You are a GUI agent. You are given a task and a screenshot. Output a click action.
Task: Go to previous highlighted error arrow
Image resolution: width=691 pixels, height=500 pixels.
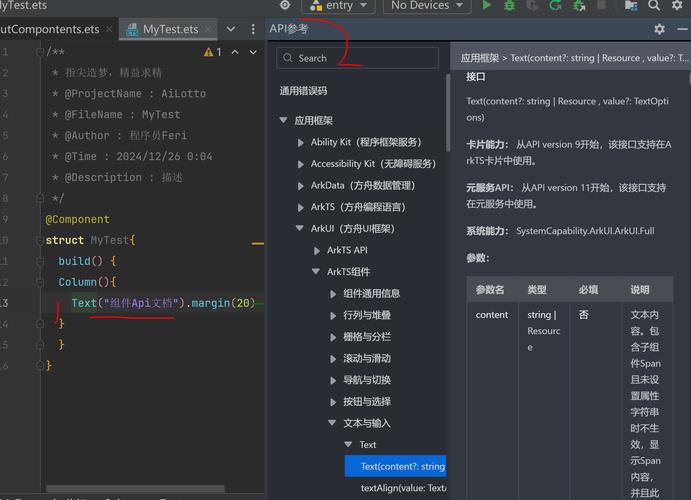(x=235, y=52)
